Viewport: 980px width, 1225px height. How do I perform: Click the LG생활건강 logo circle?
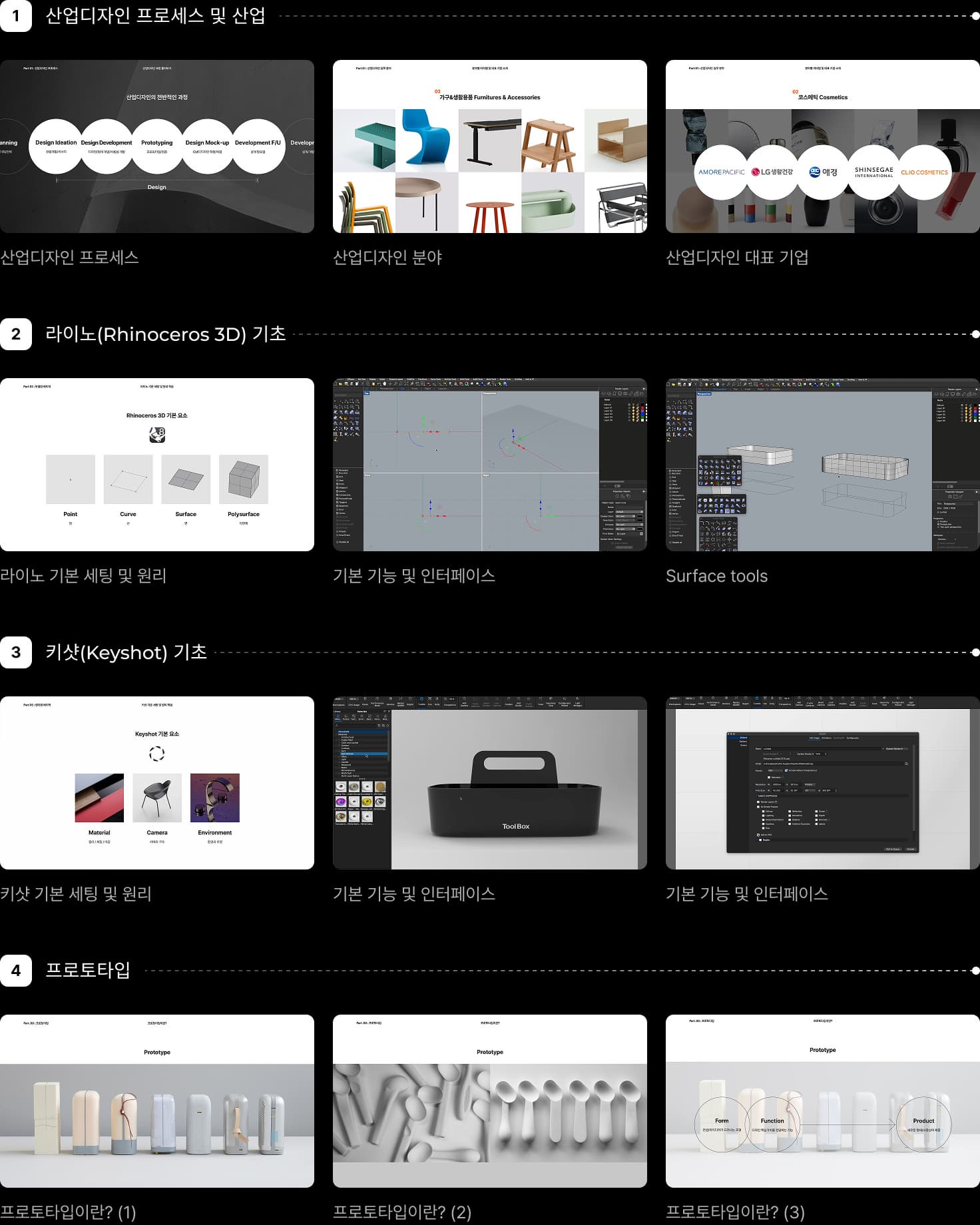pos(772,172)
